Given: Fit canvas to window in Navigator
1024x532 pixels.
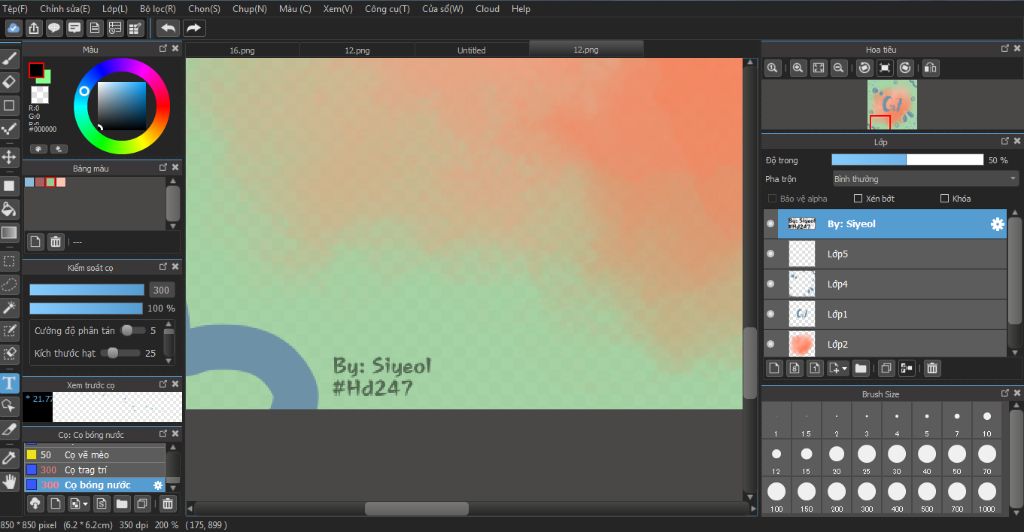Looking at the screenshot, I should (818, 68).
